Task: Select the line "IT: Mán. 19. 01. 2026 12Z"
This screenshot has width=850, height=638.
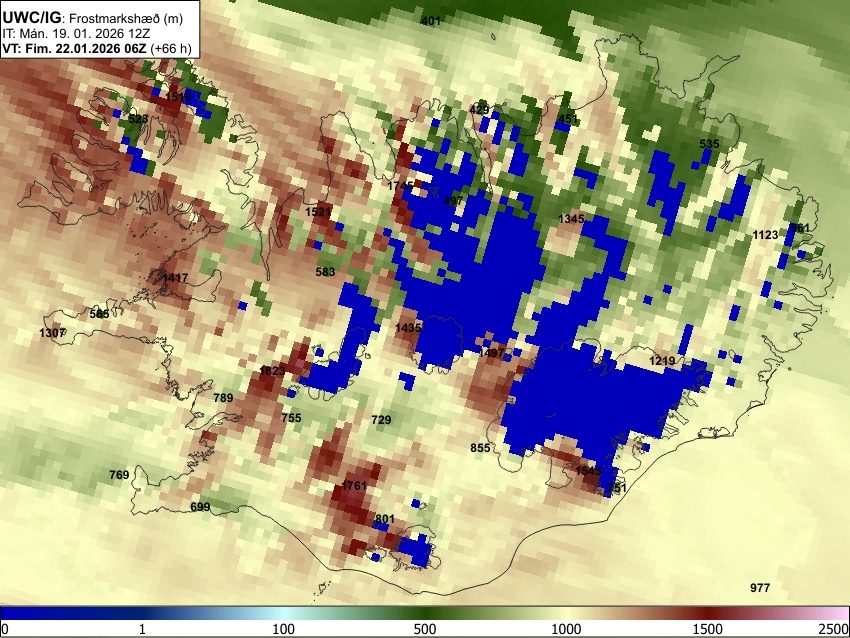Action: pos(76,33)
